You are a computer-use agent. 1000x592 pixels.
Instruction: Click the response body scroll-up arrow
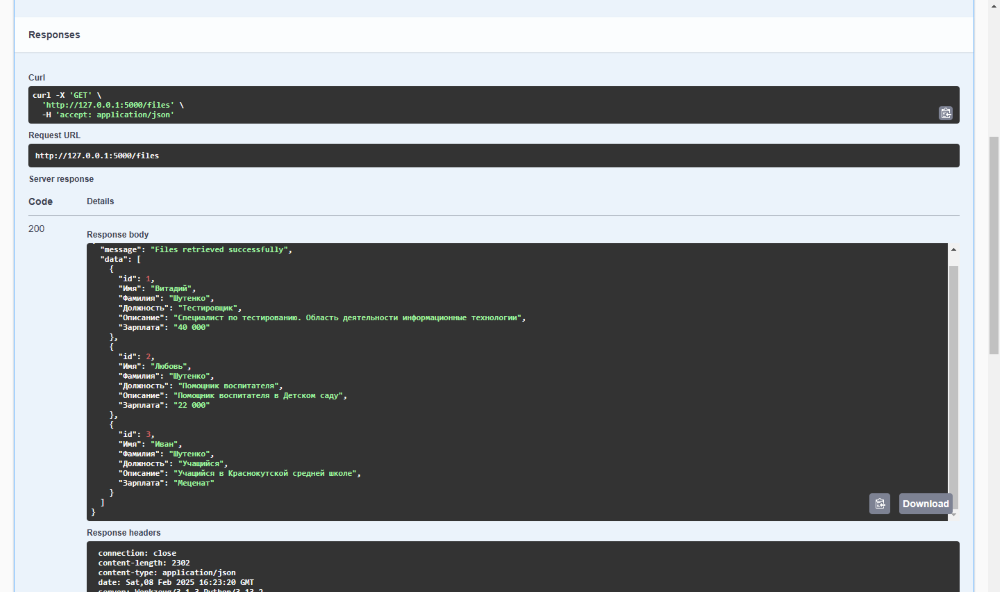953,249
